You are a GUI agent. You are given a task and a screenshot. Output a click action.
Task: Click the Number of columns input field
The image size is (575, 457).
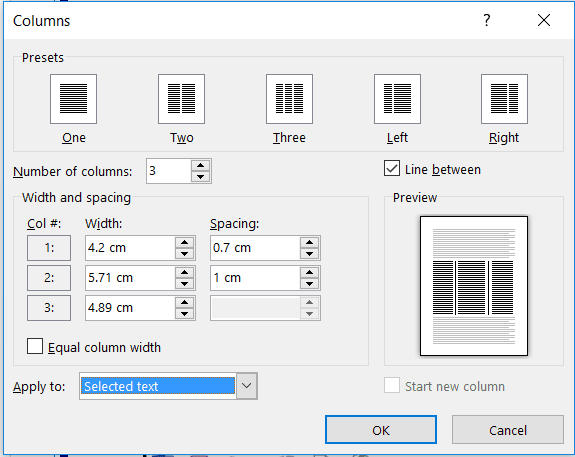(169, 171)
